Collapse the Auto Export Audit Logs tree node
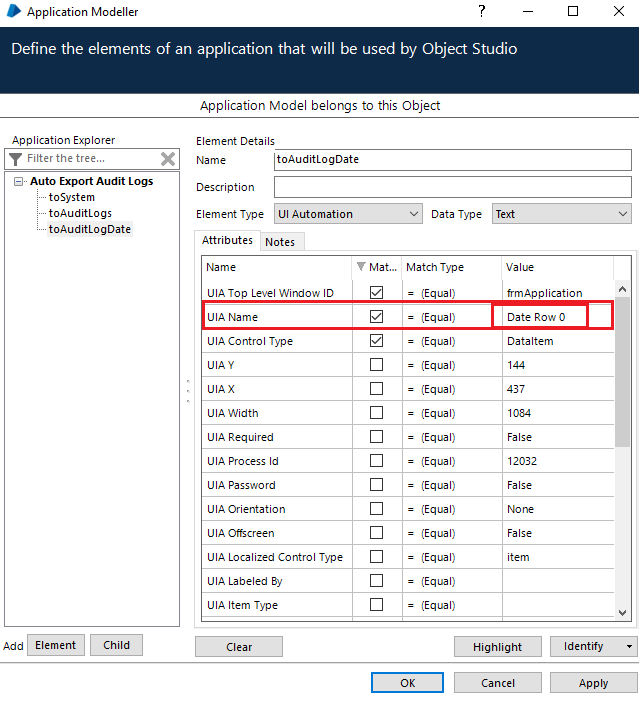The height and width of the screenshot is (701, 639). [20, 182]
